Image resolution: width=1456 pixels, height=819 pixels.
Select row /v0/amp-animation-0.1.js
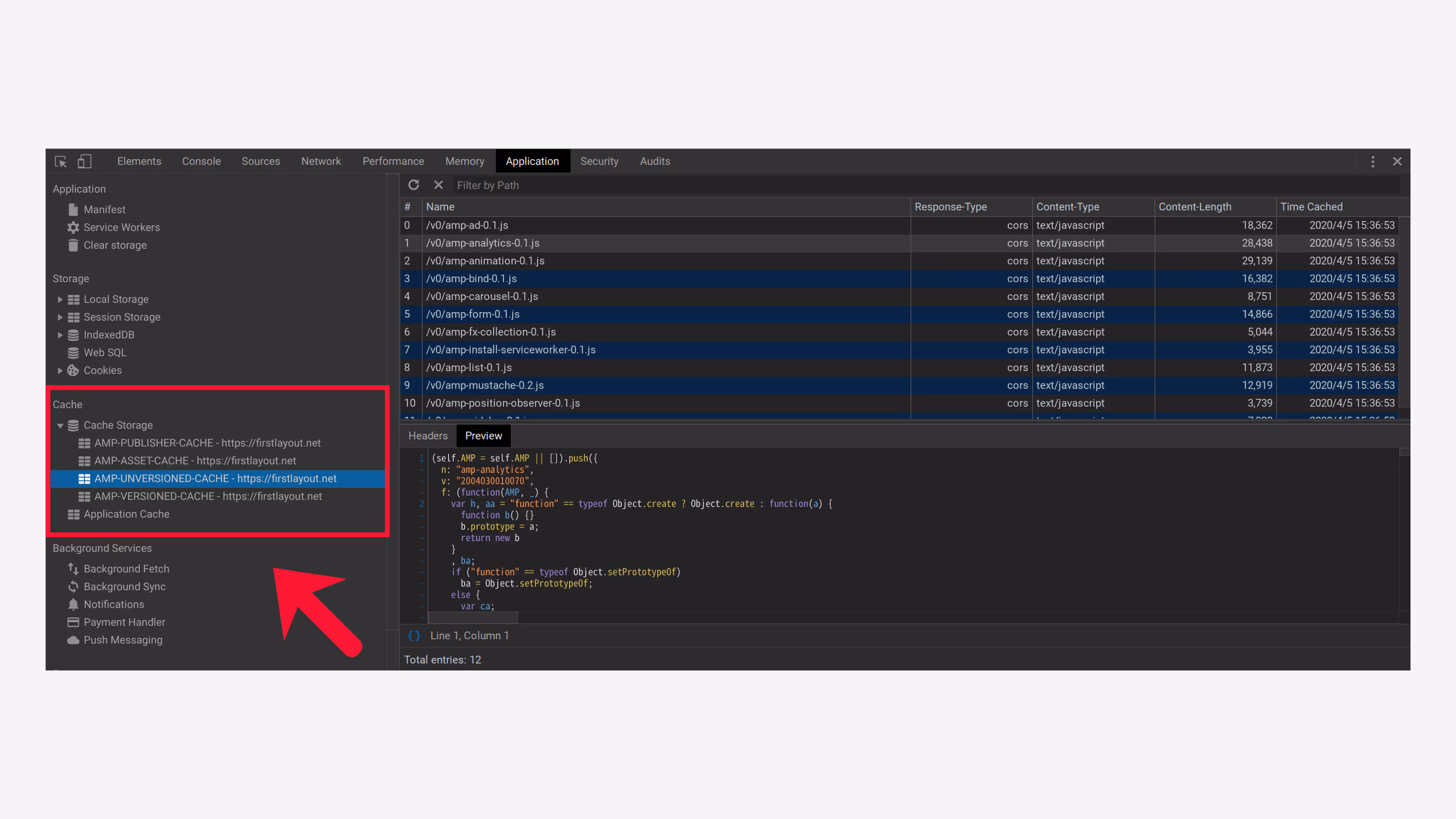click(x=899, y=261)
